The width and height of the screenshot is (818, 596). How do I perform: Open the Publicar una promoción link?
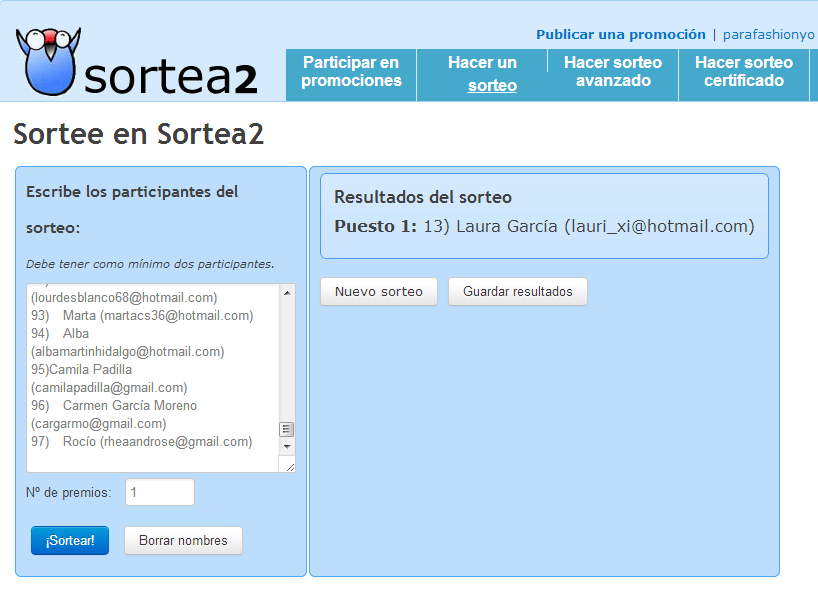coord(620,34)
